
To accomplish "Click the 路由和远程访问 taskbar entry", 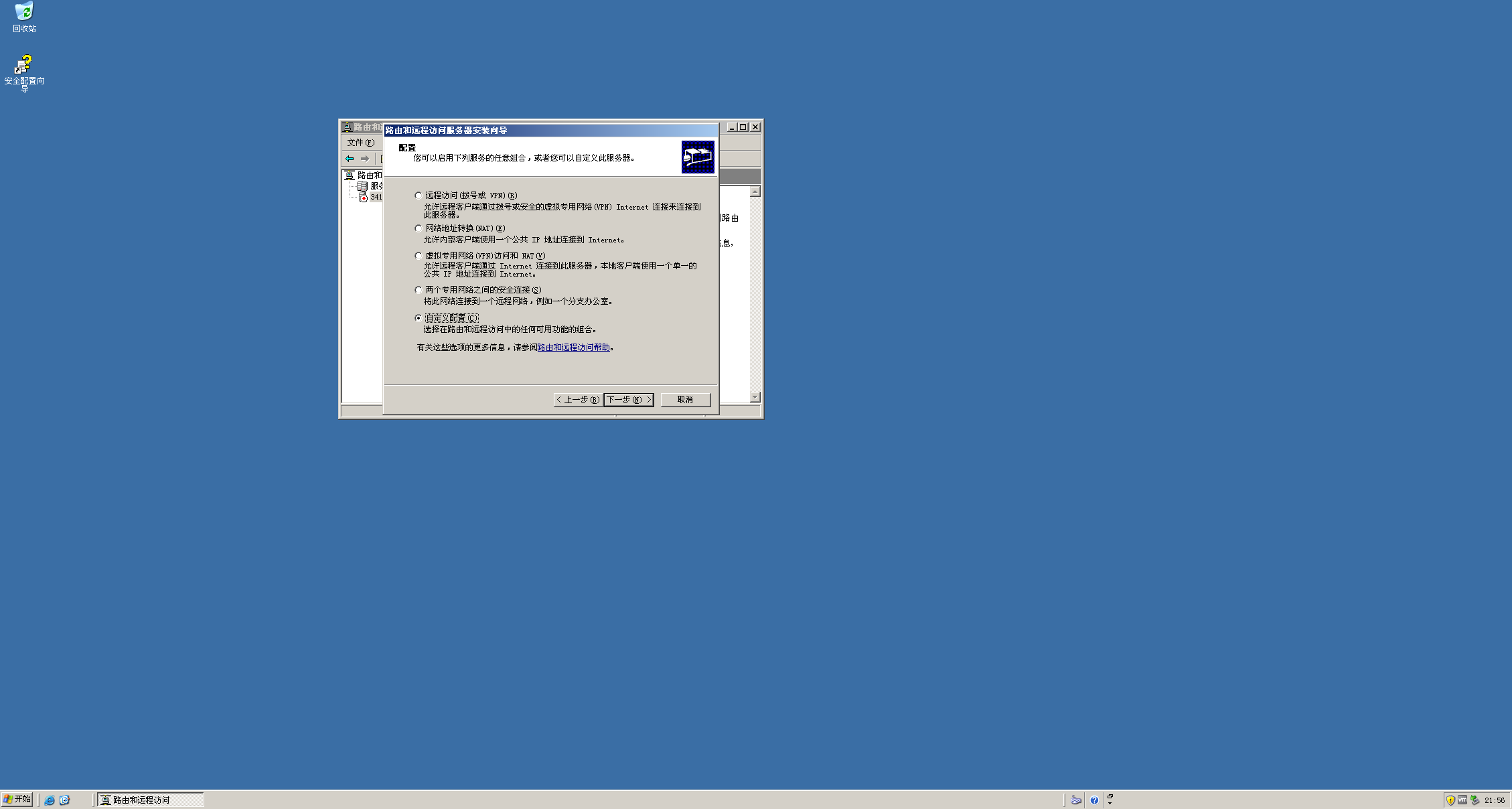I will pos(150,799).
